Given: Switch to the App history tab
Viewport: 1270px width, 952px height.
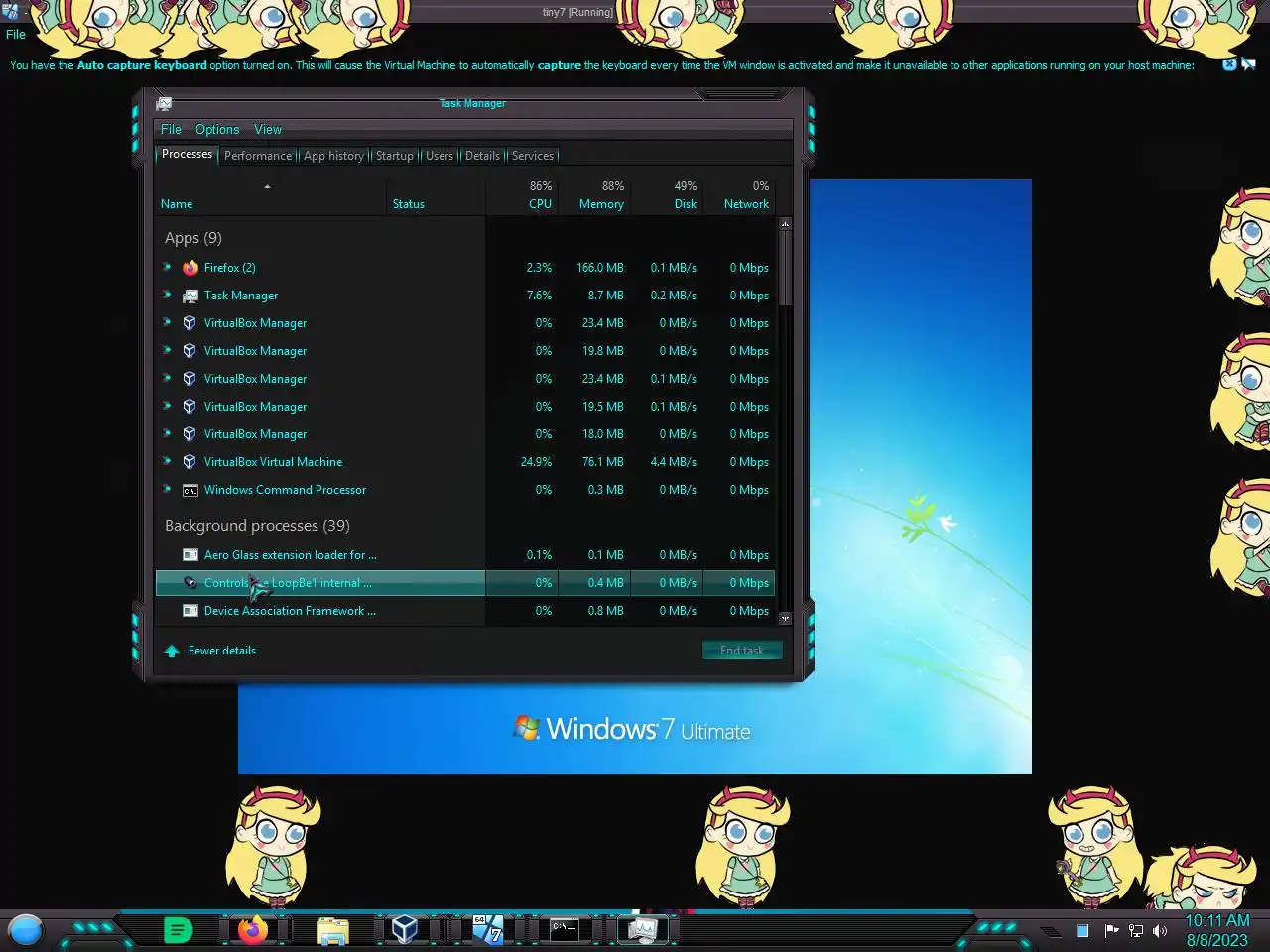Looking at the screenshot, I should click(333, 155).
